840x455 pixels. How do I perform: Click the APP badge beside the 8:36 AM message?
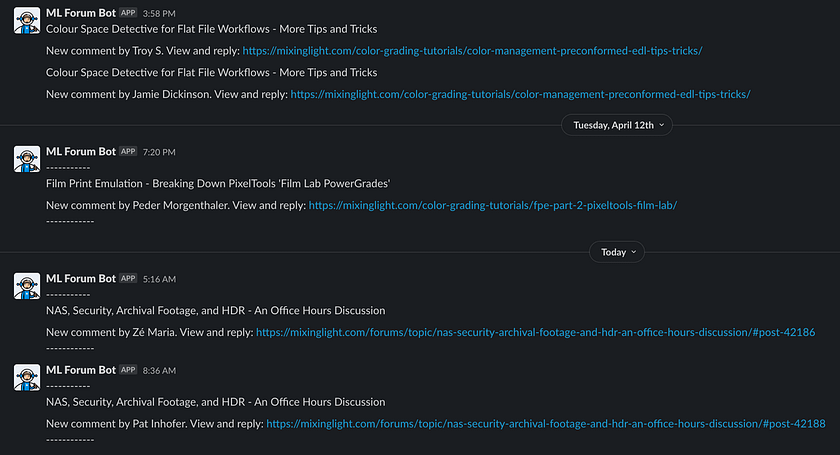click(x=128, y=370)
